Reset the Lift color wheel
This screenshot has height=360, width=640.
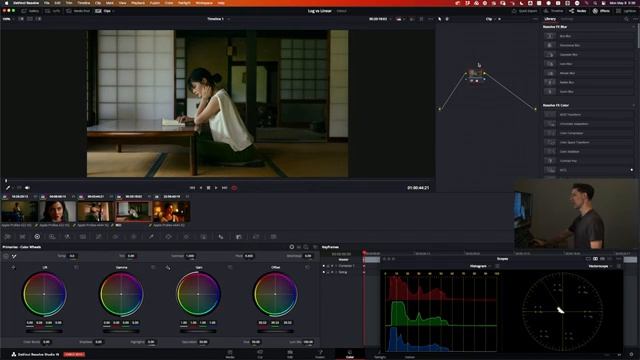pos(76,268)
